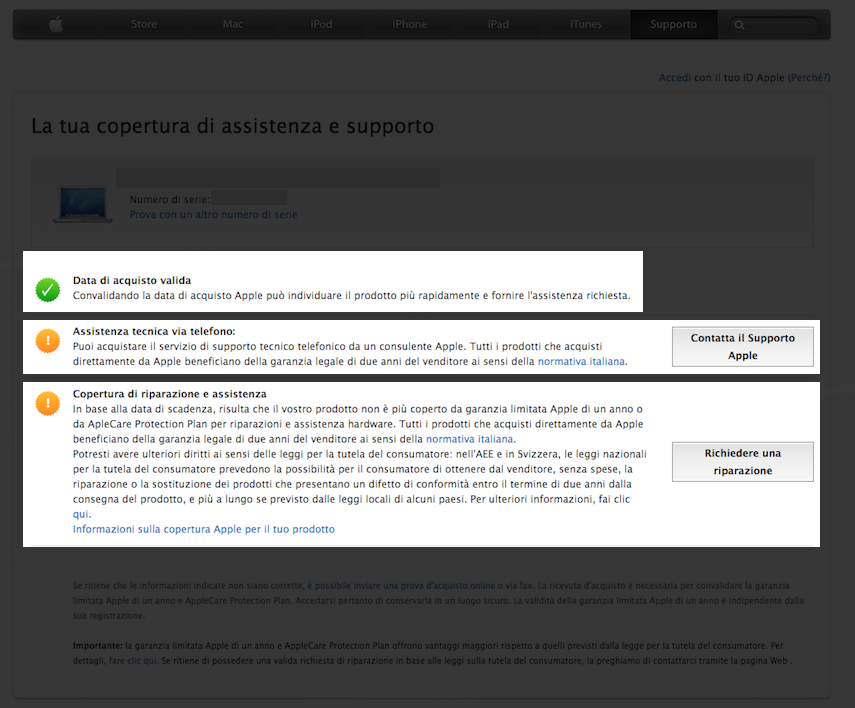Open normativa italiana link in phone support section
Viewport: 855px width, 708px height.
[x=581, y=361]
